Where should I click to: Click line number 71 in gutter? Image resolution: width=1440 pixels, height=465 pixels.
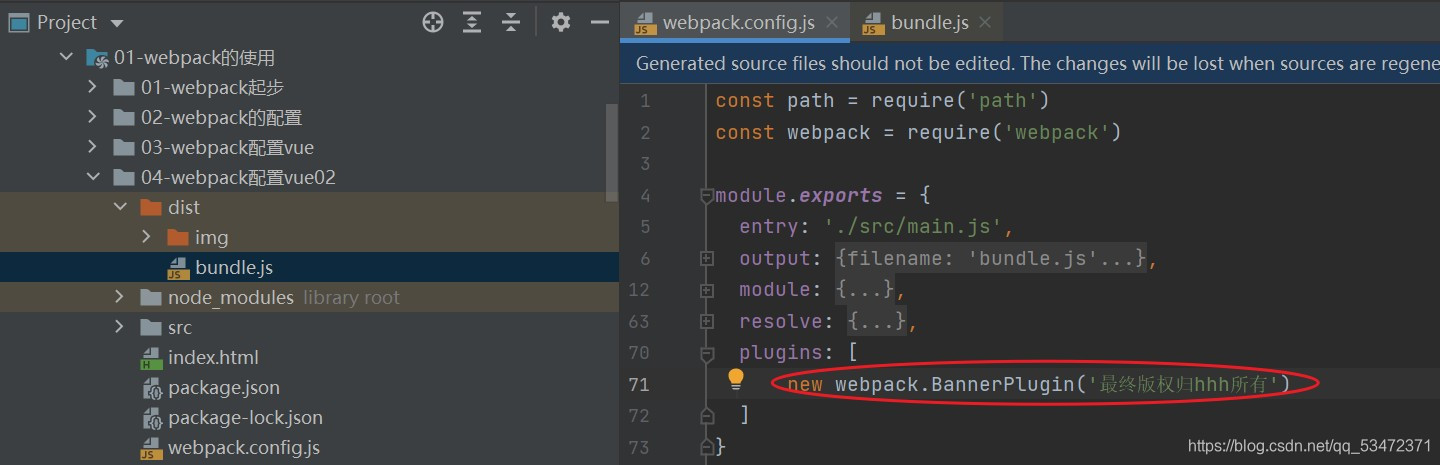click(639, 384)
